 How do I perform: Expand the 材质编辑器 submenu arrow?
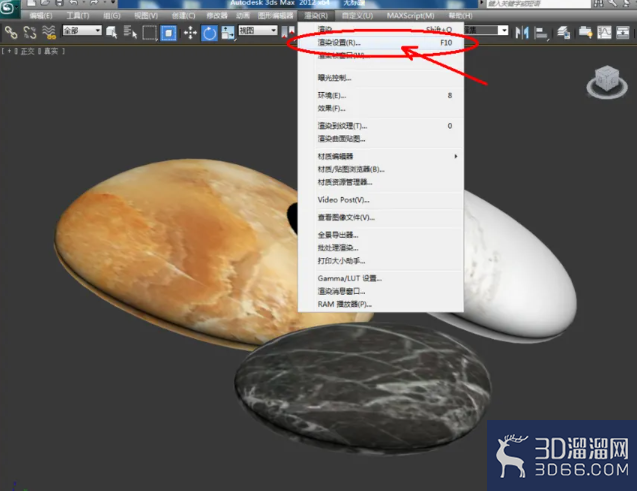[x=456, y=156]
